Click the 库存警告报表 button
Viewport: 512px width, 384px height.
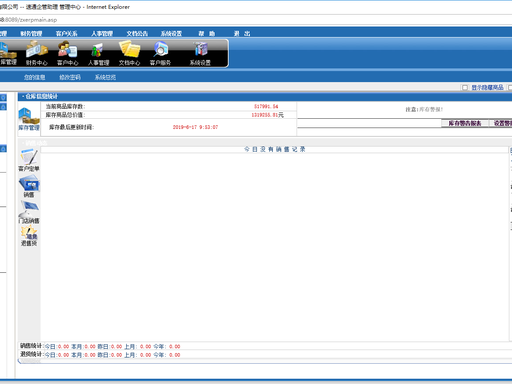tap(465, 123)
